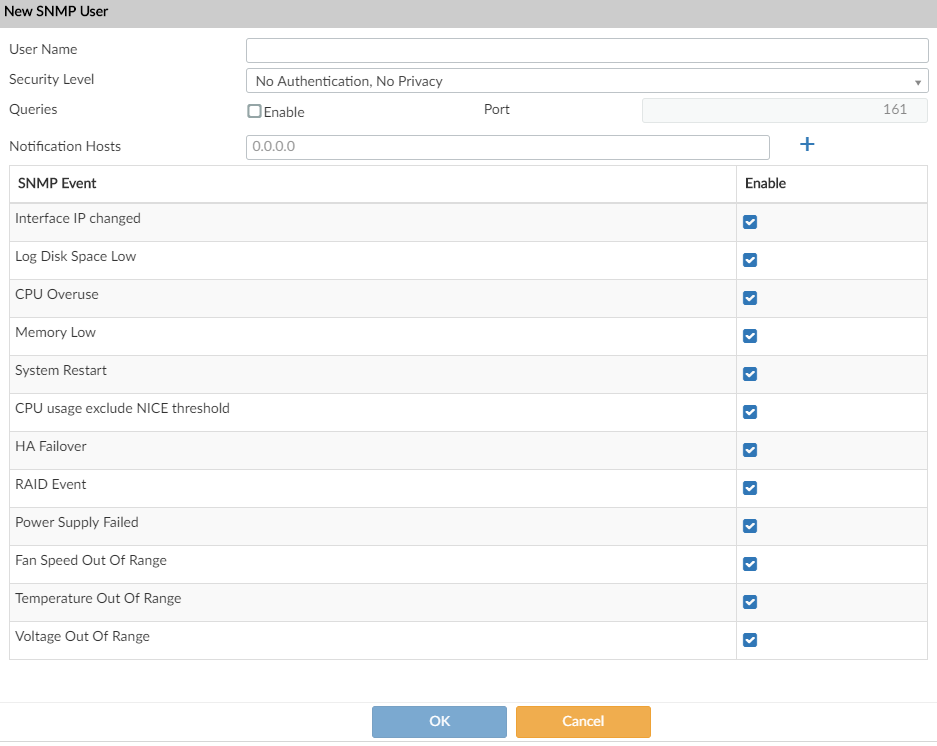
Task: Toggle Power Supply Failed checkbox
Action: click(750, 526)
